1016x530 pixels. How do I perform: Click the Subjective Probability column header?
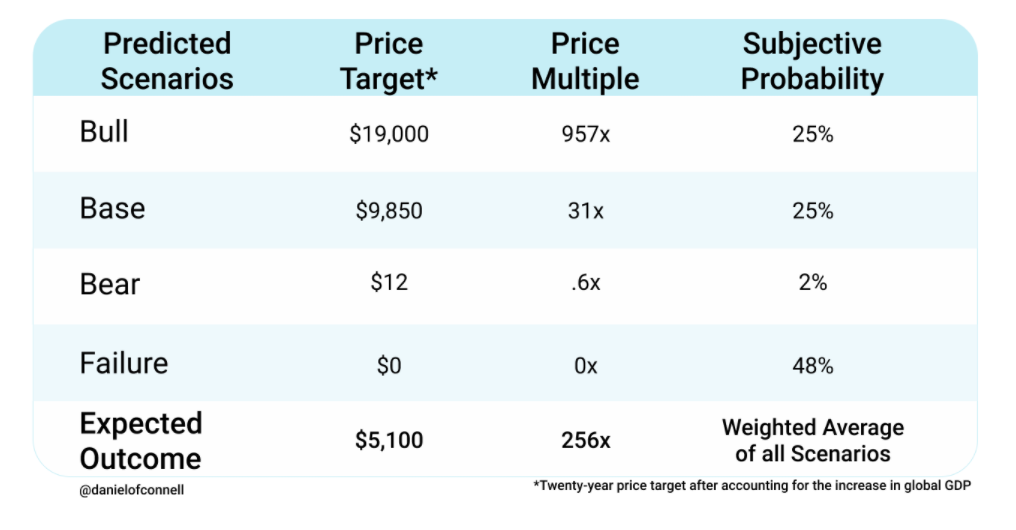[x=812, y=61]
